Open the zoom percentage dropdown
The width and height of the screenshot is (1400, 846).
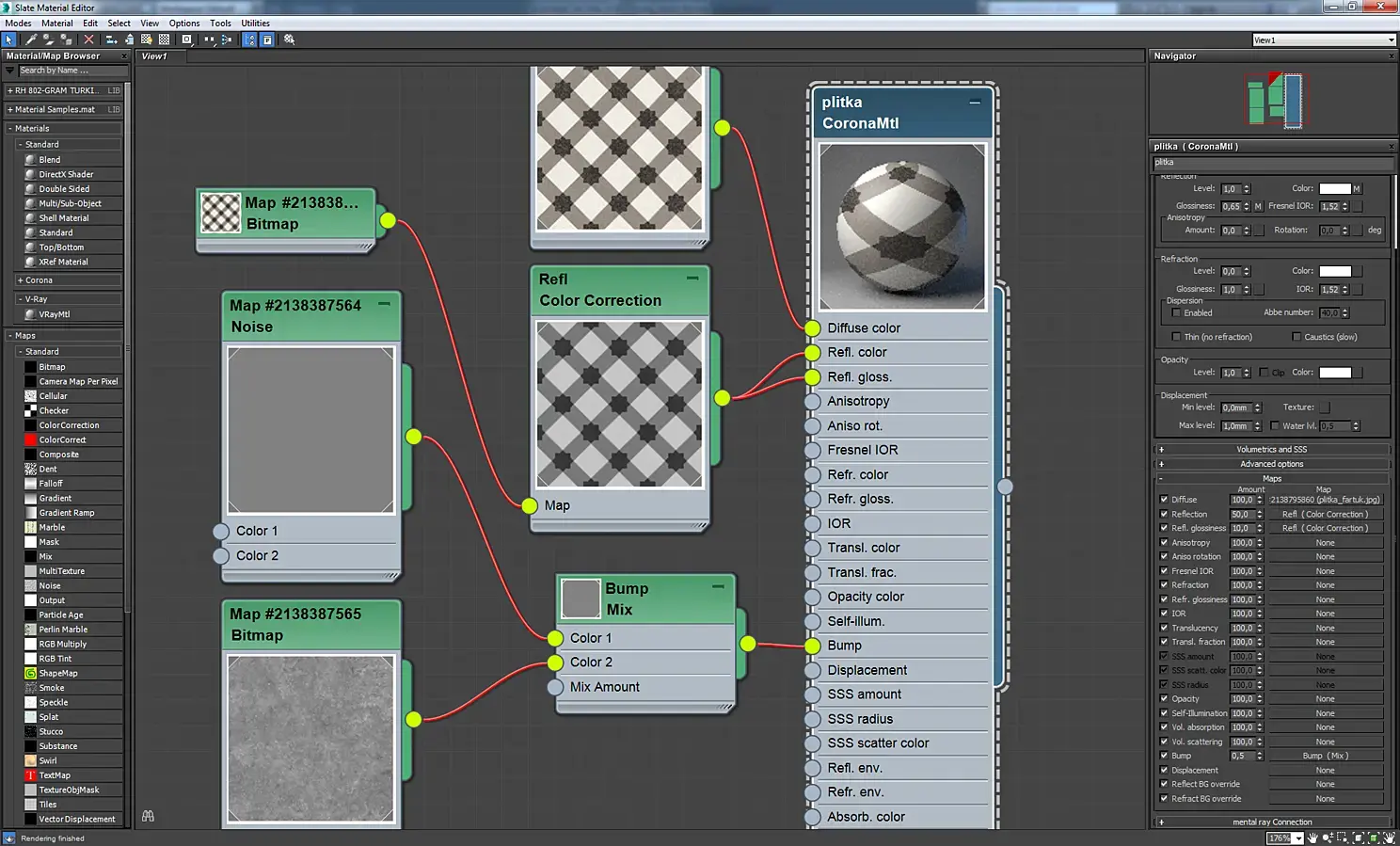1286,838
